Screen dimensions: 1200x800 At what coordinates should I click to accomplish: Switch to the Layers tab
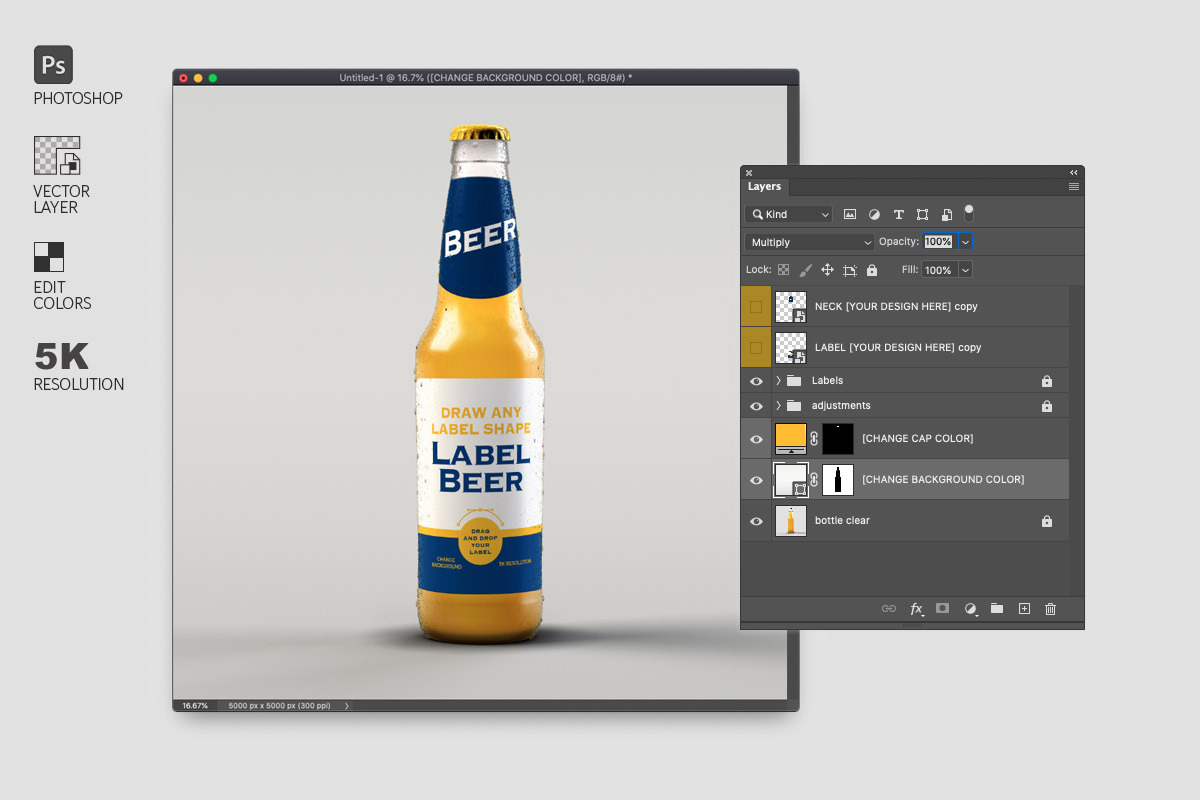pos(764,187)
